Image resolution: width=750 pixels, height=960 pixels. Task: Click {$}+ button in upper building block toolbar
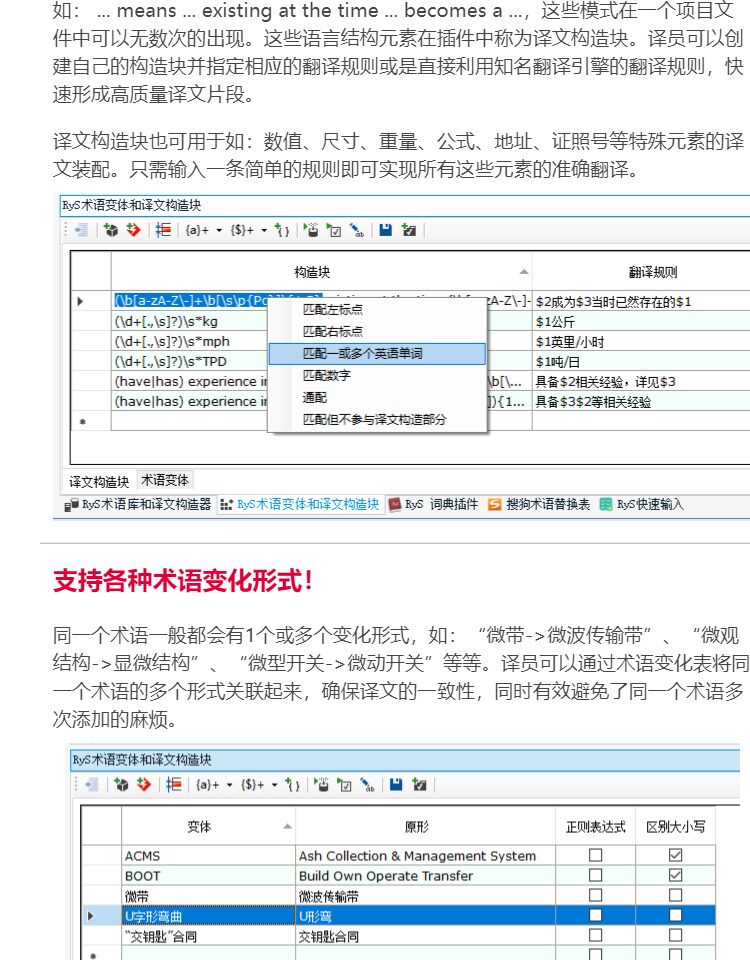point(242,230)
